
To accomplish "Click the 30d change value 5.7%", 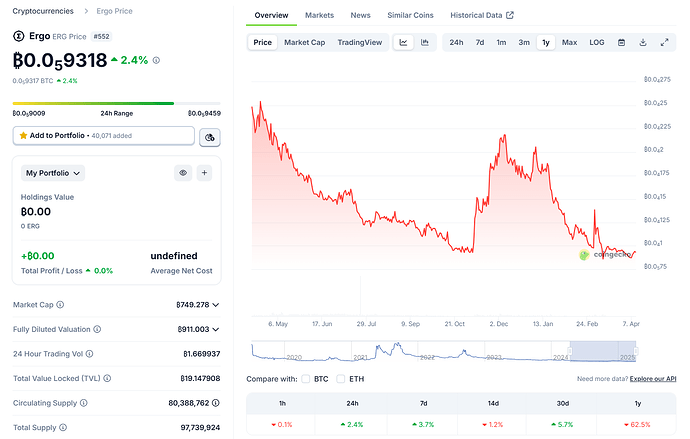I will [x=562, y=424].
